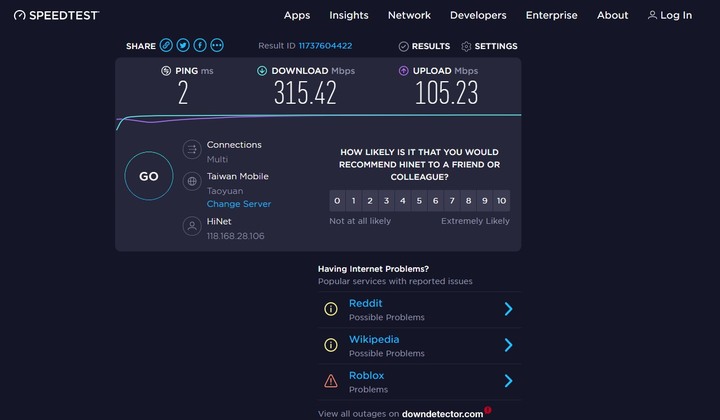Click the IP address 118.168.28.106
The height and width of the screenshot is (420, 720).
click(236, 236)
